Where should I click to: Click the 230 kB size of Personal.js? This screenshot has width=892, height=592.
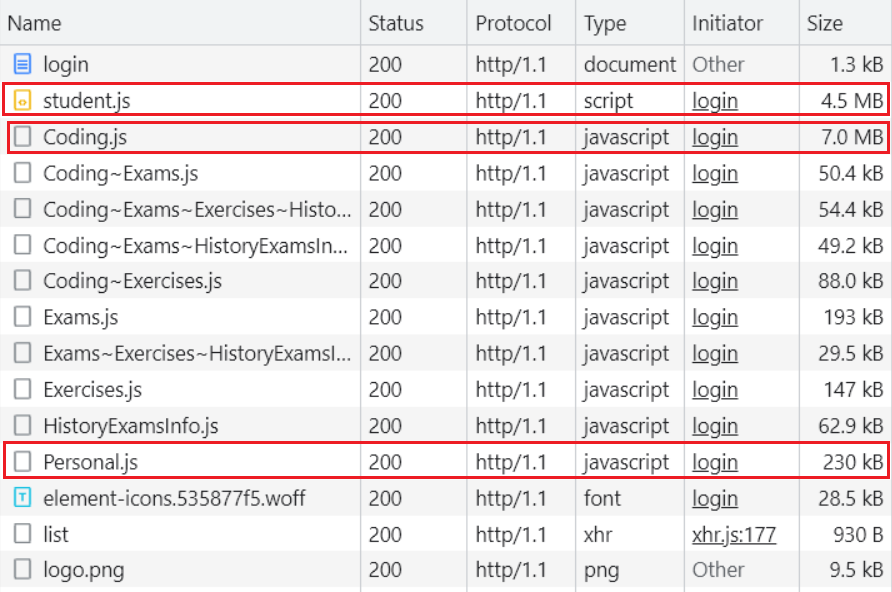(853, 462)
